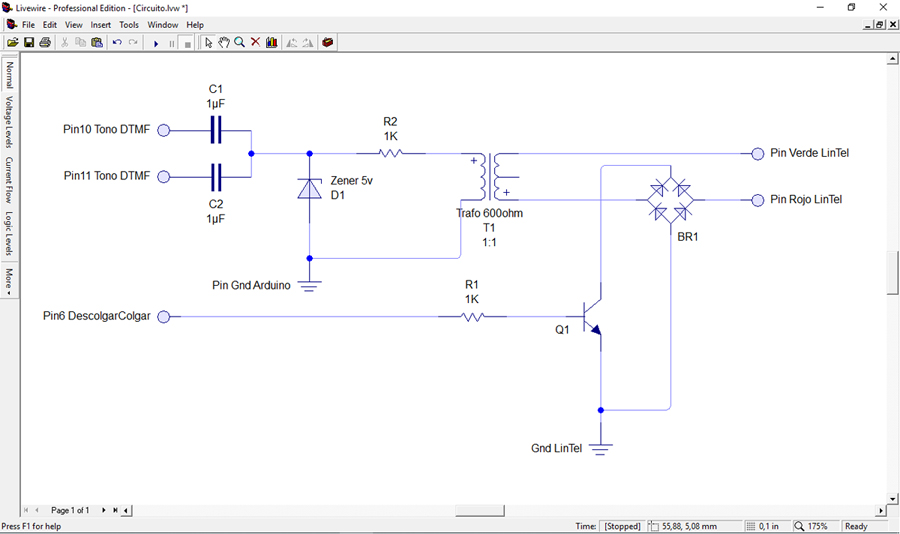Restore the inner document window
This screenshot has width=900, height=534.
(879, 25)
